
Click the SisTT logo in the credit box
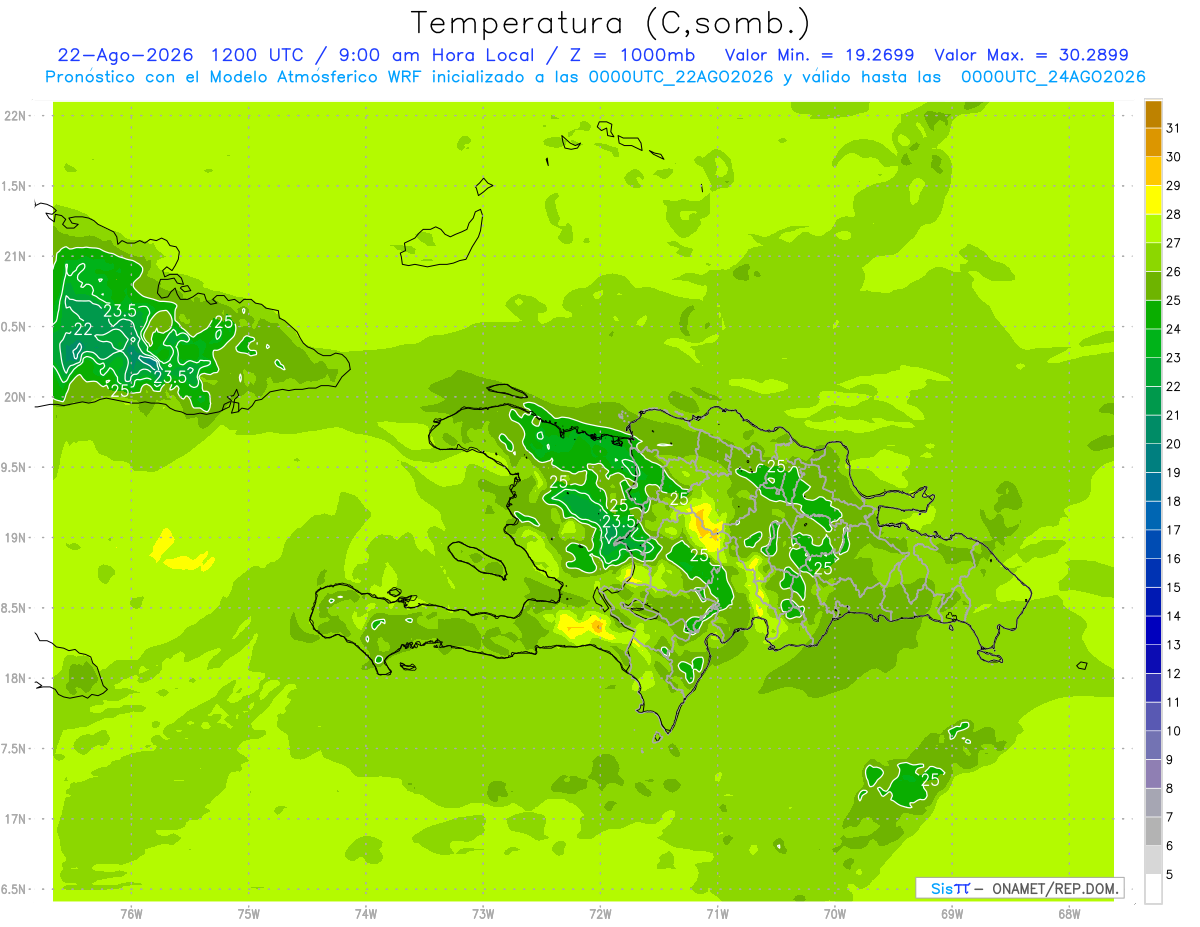click(950, 888)
